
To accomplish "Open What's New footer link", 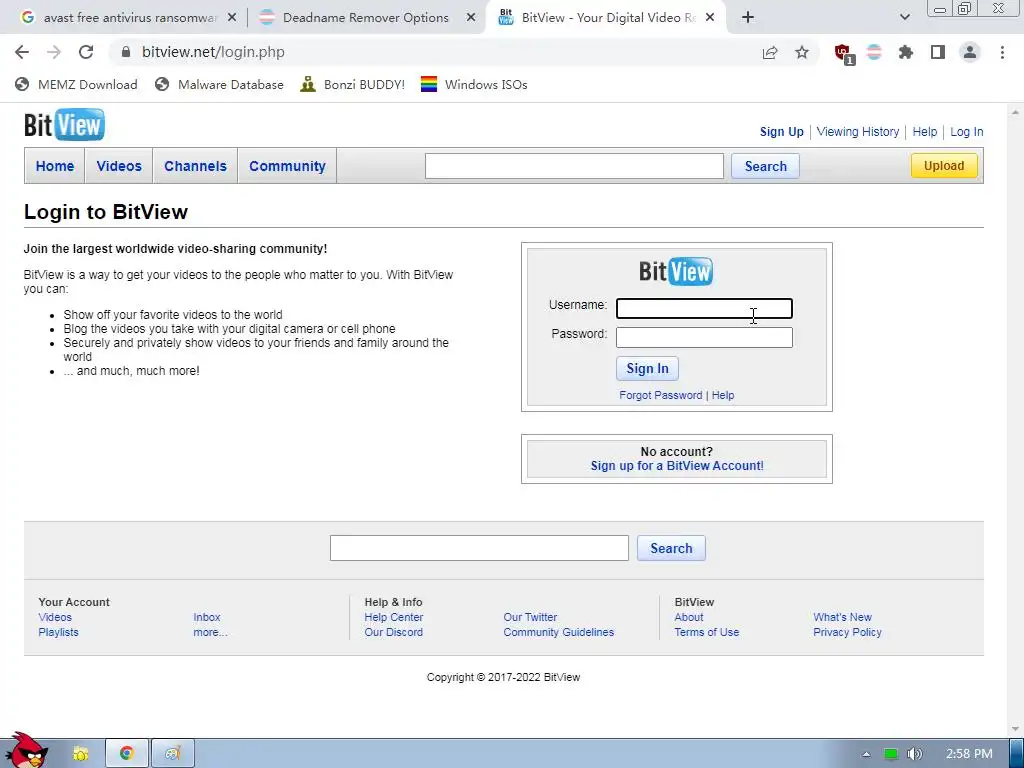I will pyautogui.click(x=842, y=617).
